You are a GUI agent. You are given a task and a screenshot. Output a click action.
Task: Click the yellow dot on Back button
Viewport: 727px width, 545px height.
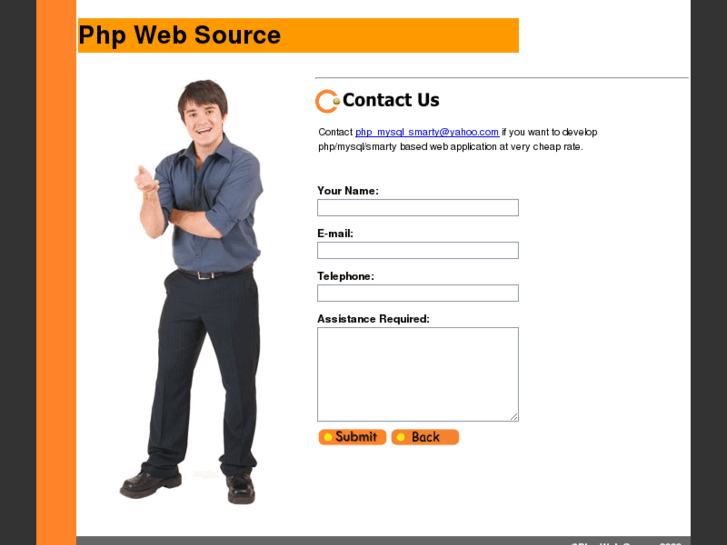(401, 437)
